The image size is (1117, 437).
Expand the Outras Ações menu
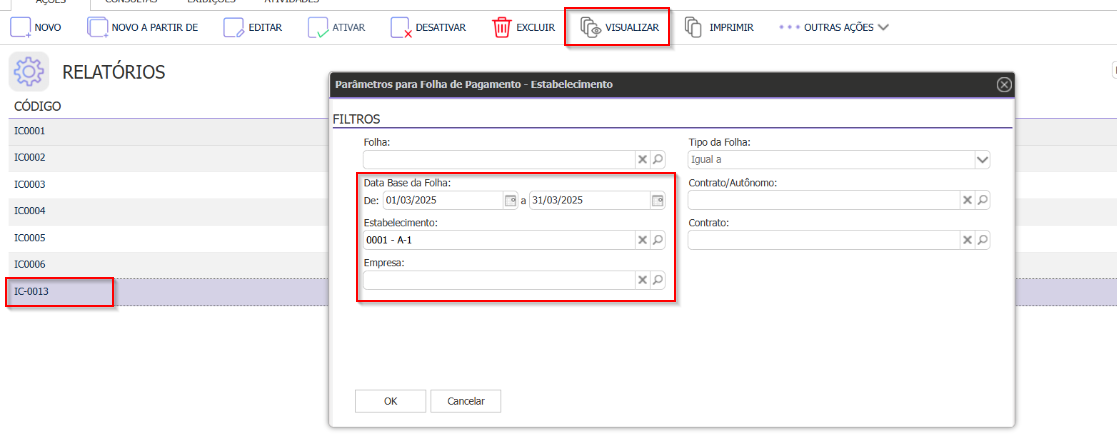tap(834, 27)
